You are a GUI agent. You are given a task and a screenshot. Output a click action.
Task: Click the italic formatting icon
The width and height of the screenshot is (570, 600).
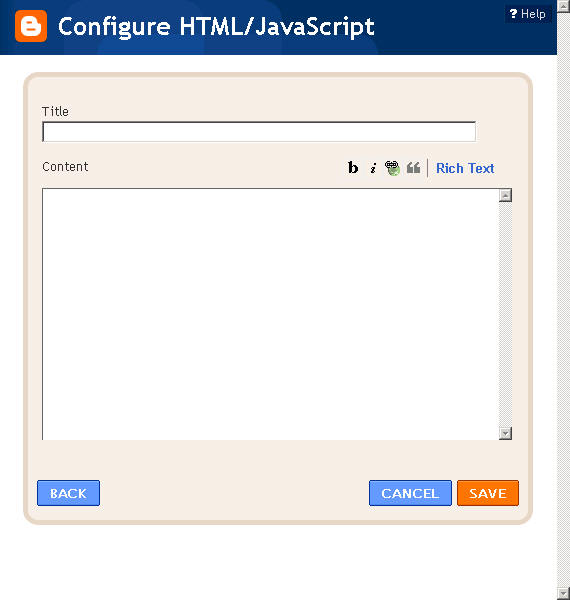pyautogui.click(x=373, y=168)
